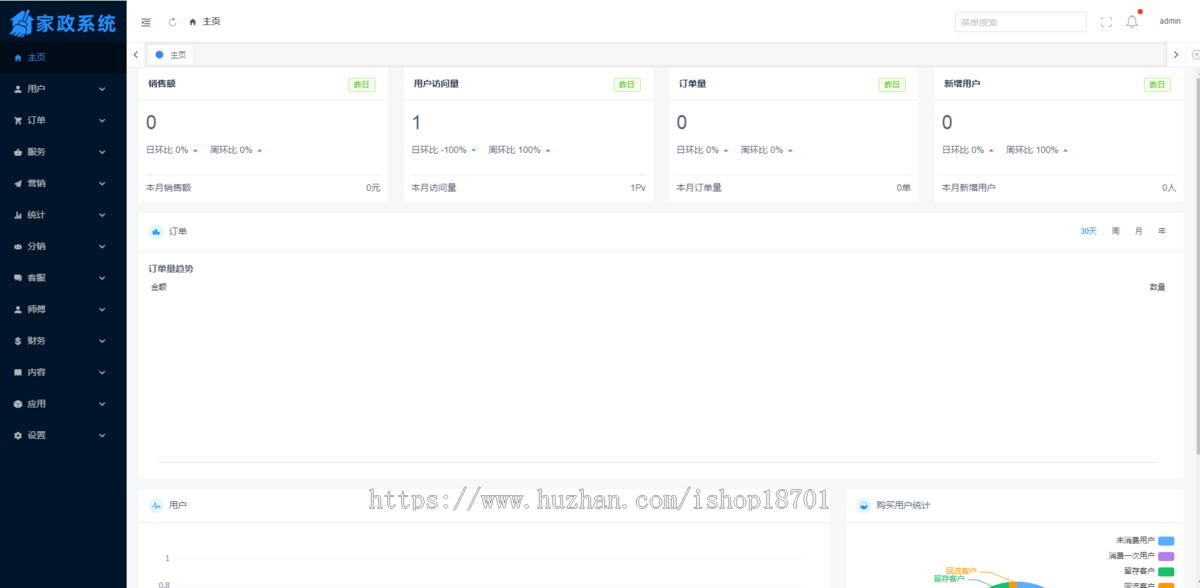Click the 应用 cube icon in sidebar
Viewport: 1200px width, 588px height.
click(18, 404)
